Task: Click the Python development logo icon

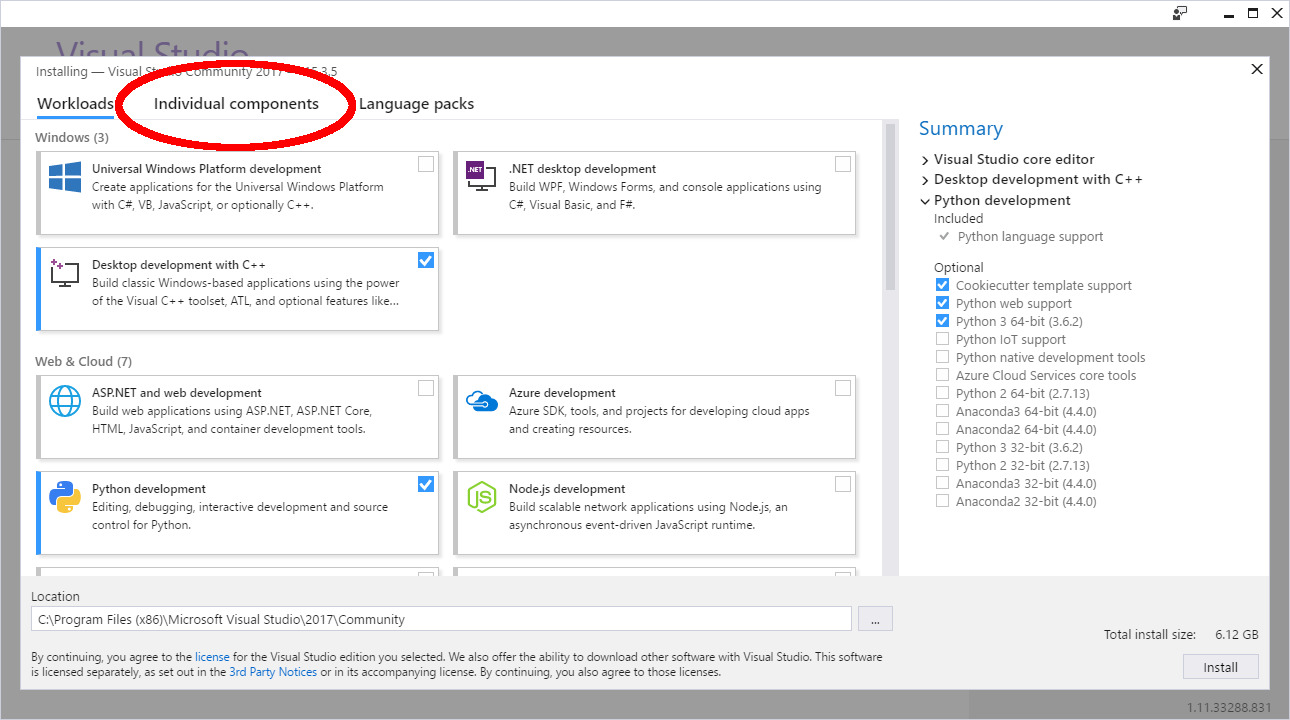Action: [x=65, y=497]
